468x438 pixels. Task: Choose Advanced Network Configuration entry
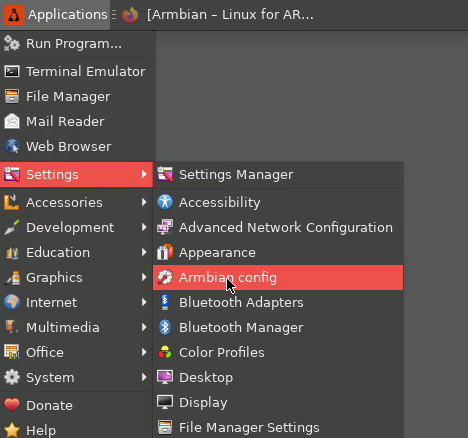pos(278,227)
